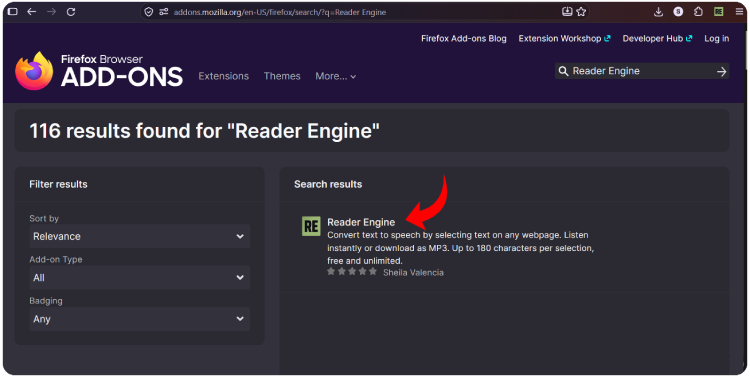
Task: Open Extension Workshop link
Action: coord(564,39)
